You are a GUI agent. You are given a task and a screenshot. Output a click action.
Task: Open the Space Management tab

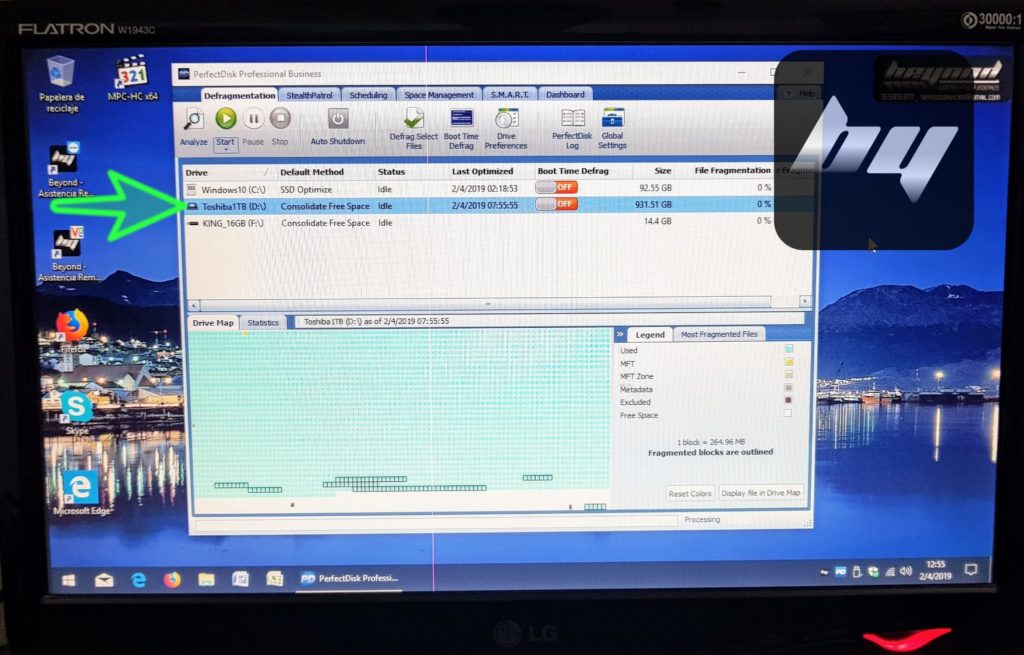pos(439,95)
